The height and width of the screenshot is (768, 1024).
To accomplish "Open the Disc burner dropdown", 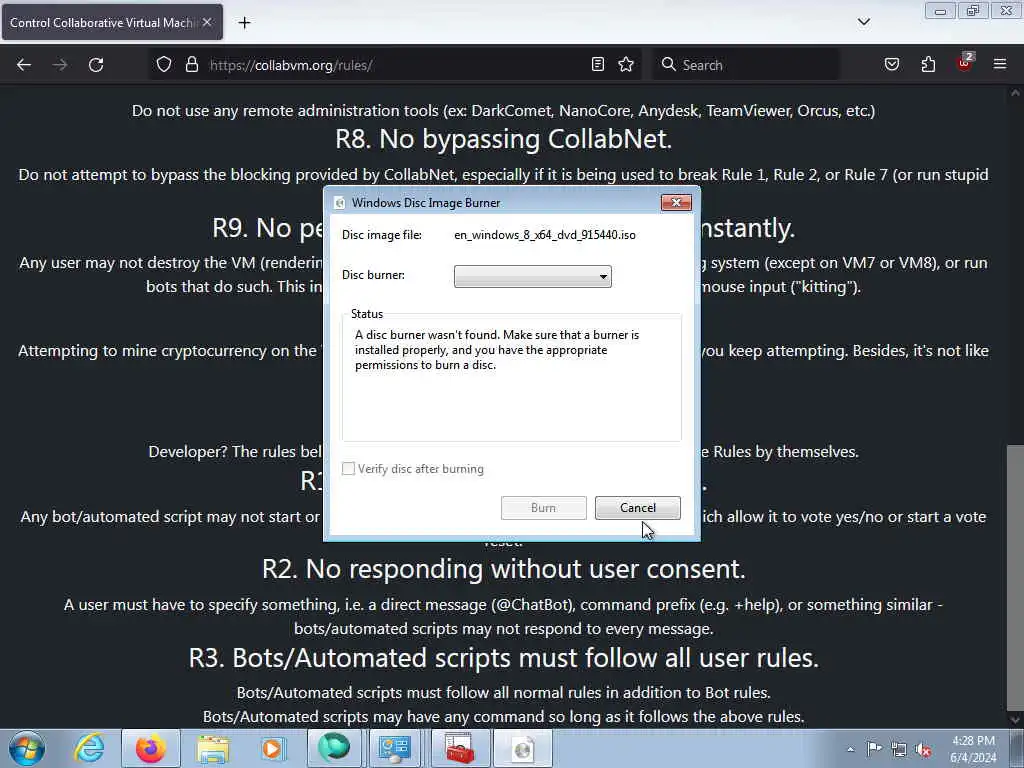I will tap(533, 276).
